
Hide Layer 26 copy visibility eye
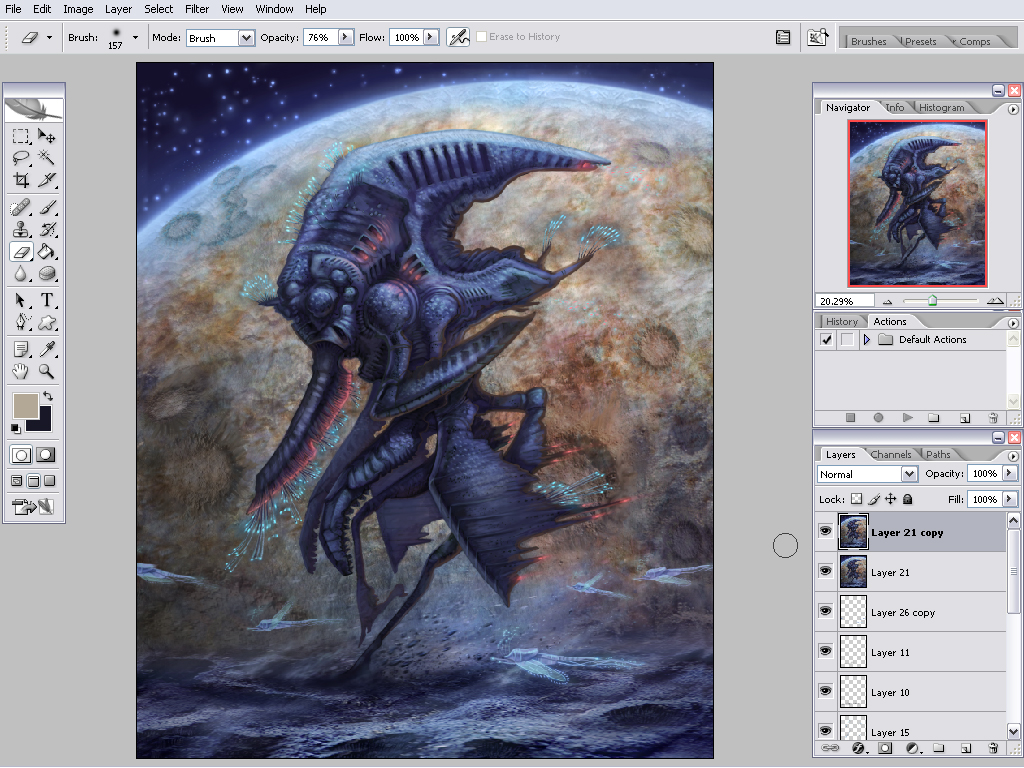point(825,611)
